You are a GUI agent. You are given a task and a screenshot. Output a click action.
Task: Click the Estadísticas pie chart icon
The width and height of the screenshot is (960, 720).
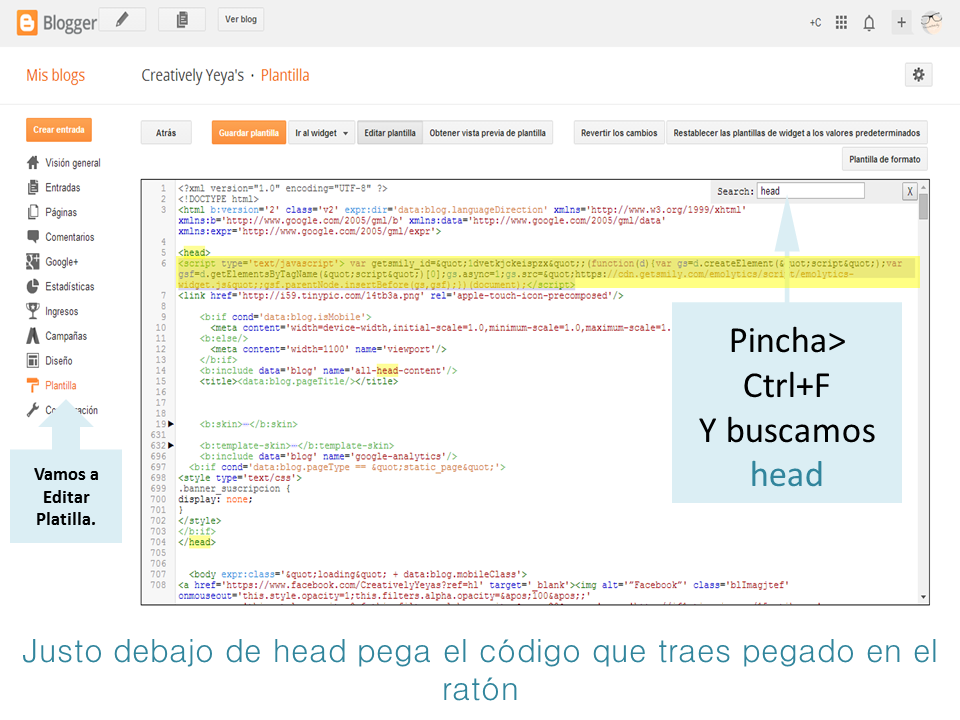tap(32, 286)
